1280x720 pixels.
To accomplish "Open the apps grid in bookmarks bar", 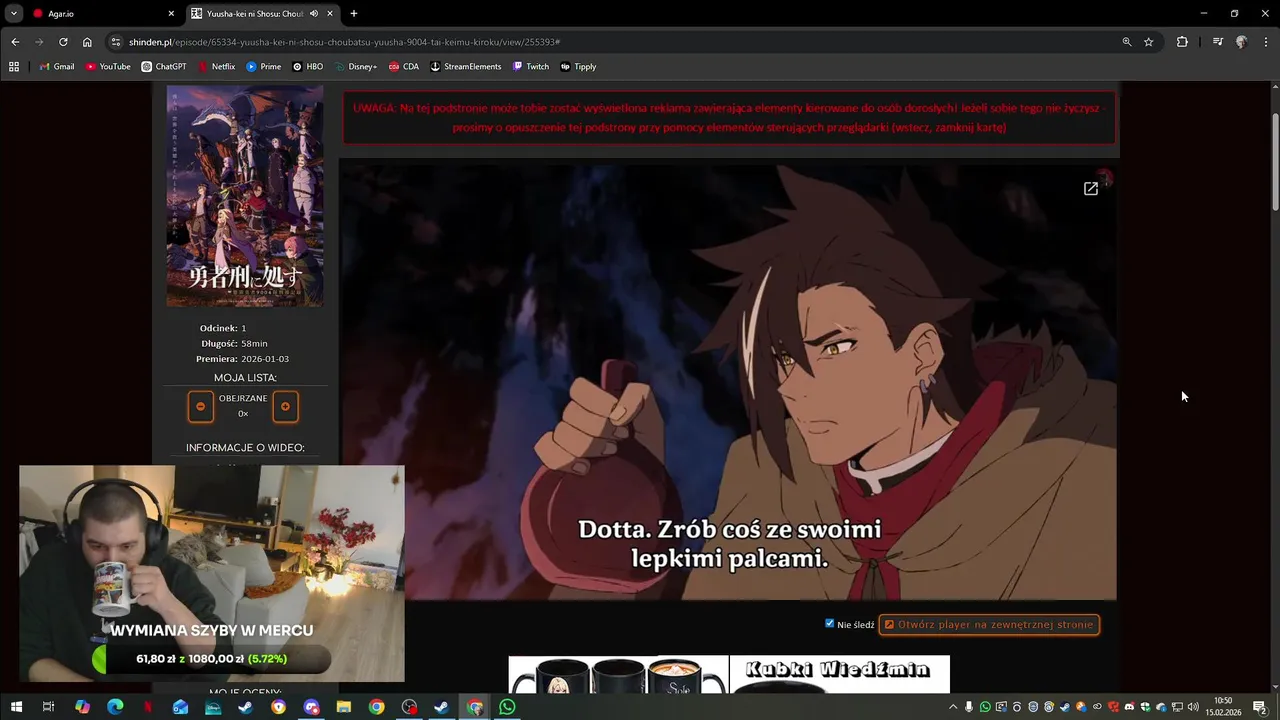I will 14,67.
